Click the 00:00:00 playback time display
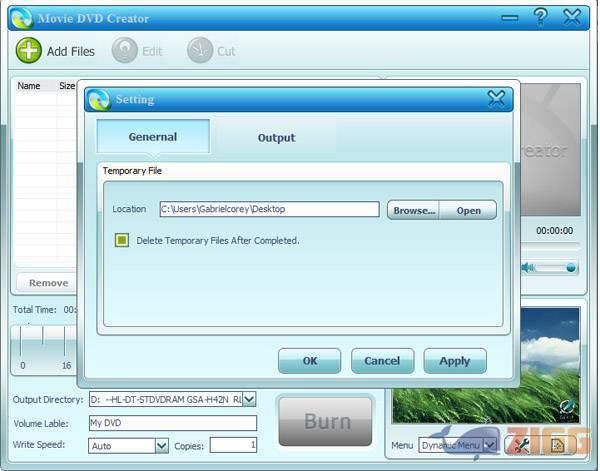Image resolution: width=600 pixels, height=471 pixels. click(554, 231)
